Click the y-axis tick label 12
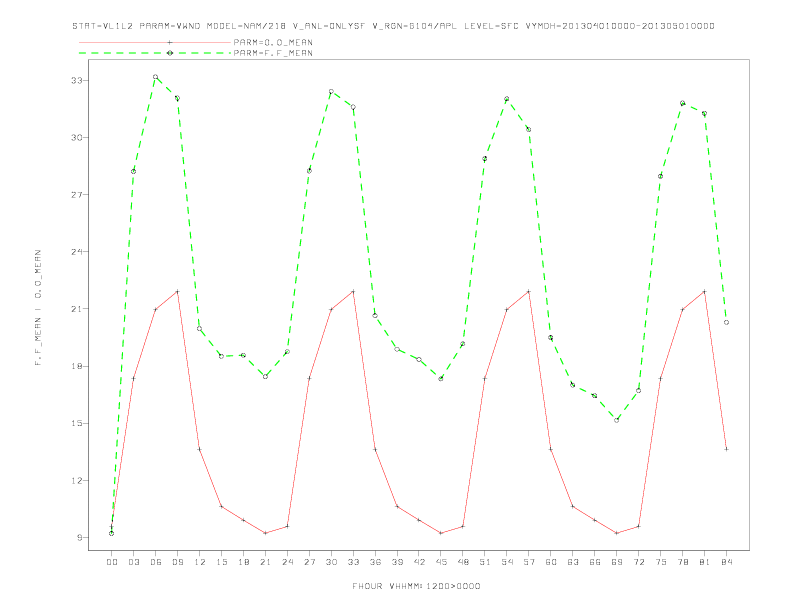This screenshot has height=612, width=792. [x=76, y=480]
